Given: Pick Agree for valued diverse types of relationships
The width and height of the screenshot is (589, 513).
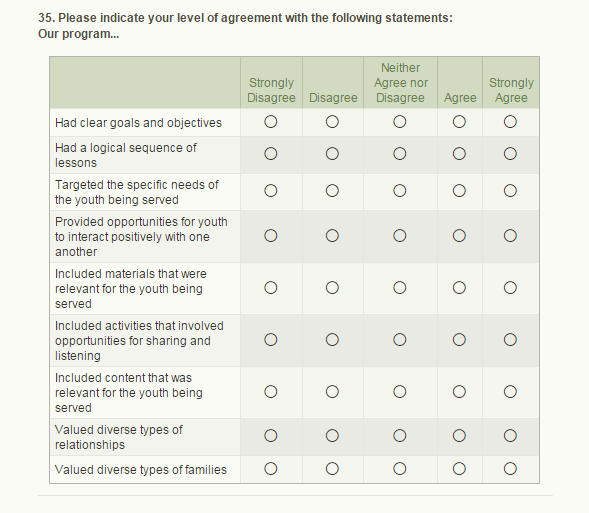Looking at the screenshot, I should (459, 436).
